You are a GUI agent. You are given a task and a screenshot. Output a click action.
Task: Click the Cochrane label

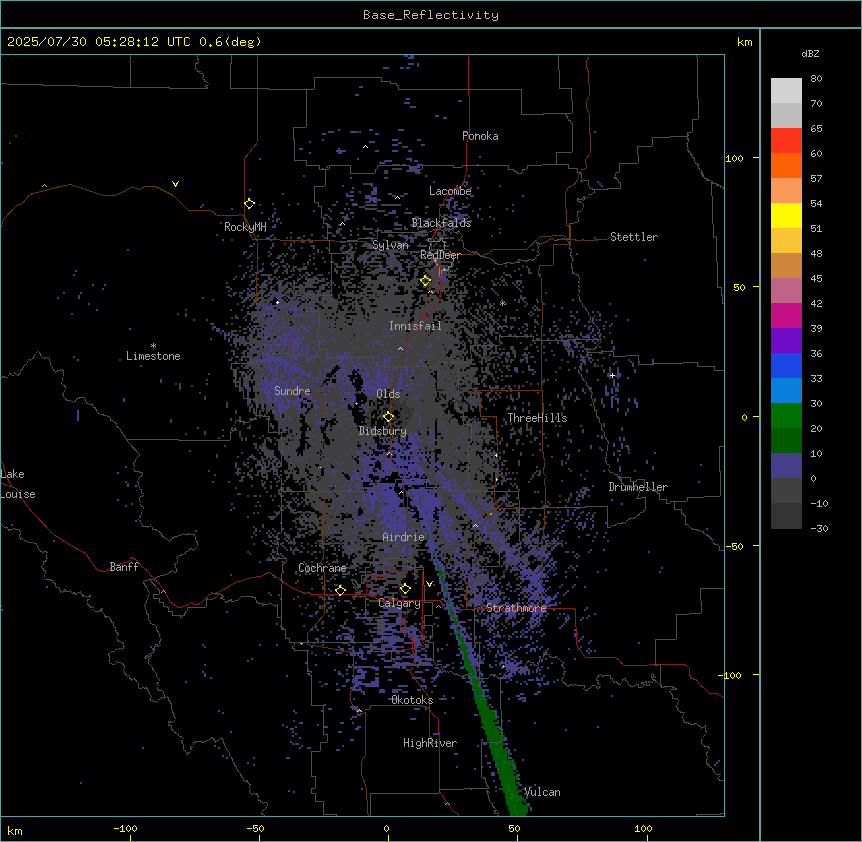pos(322,568)
